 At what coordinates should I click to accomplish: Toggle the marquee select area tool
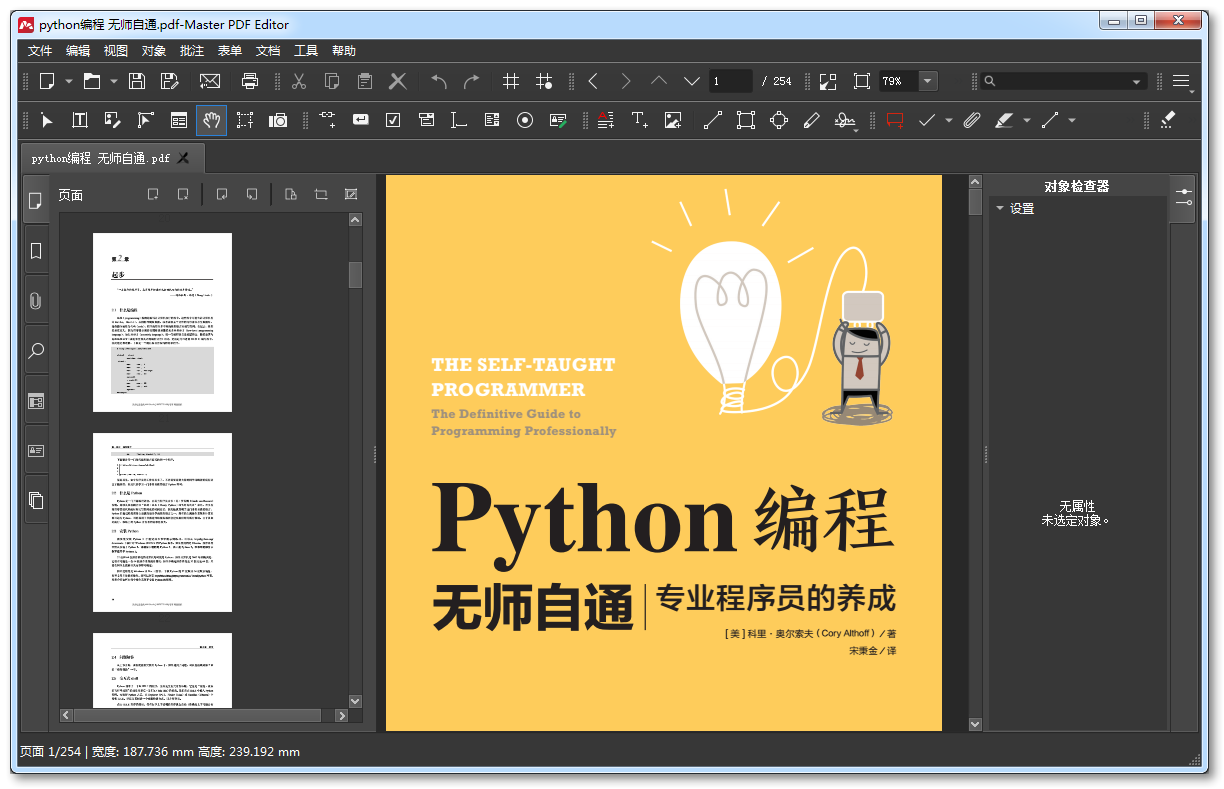pyautogui.click(x=245, y=120)
